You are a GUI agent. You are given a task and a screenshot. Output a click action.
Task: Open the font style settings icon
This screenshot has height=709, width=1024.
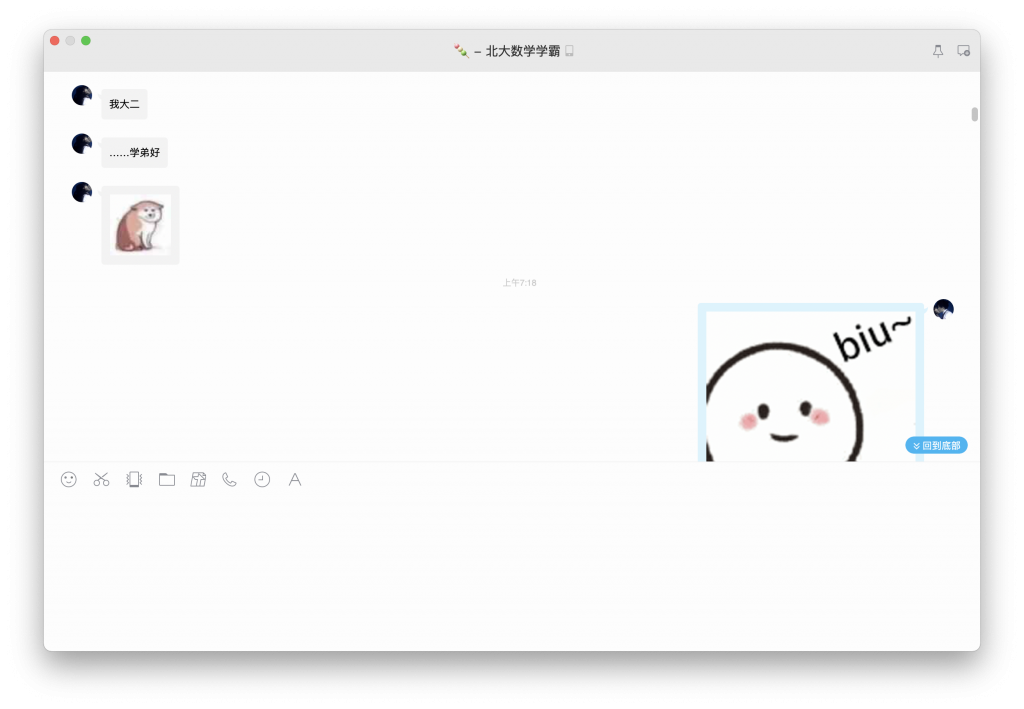pyautogui.click(x=294, y=480)
